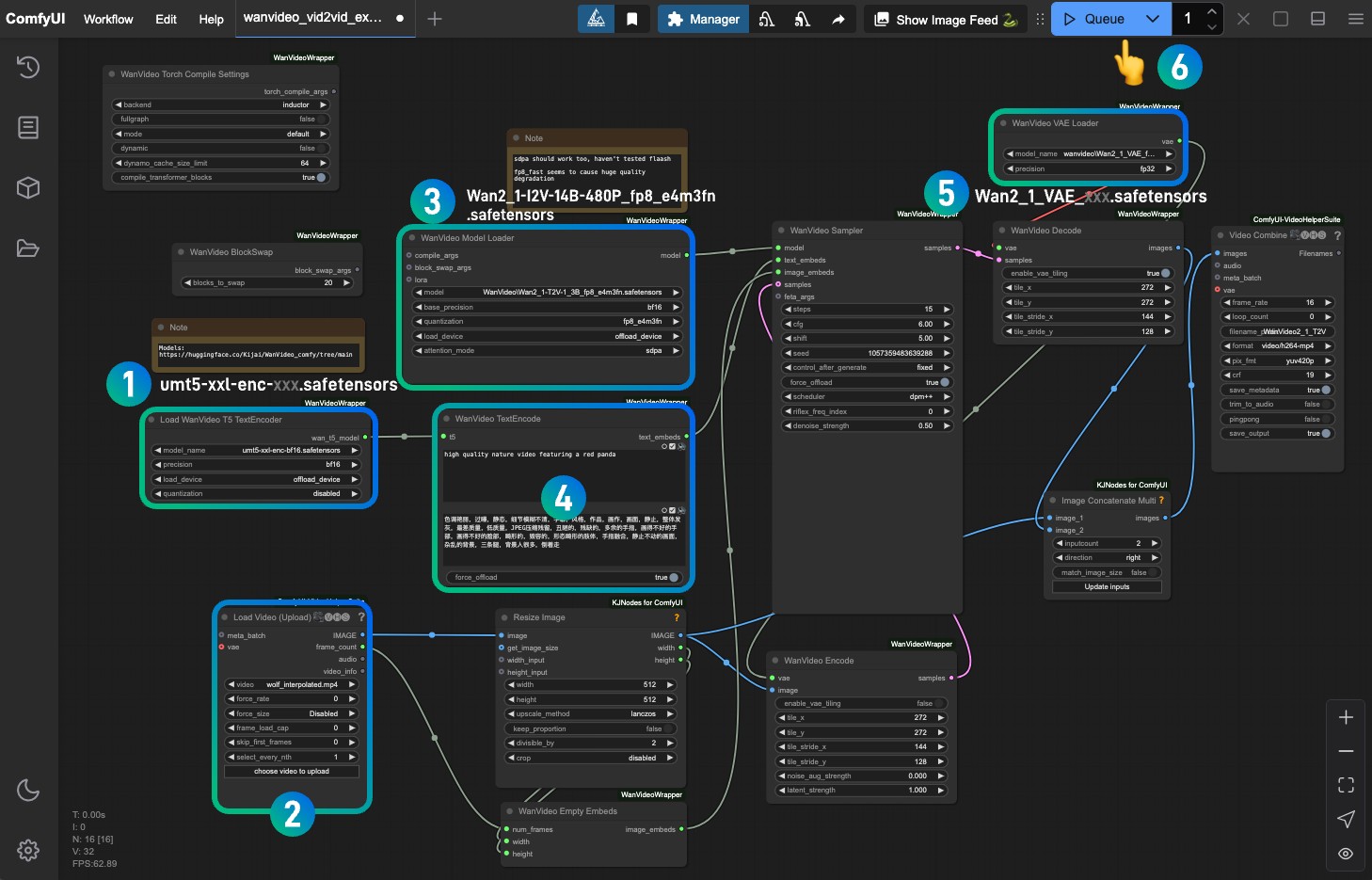Cancel current run with X icon
Image resolution: width=1372 pixels, height=880 pixels.
tap(1243, 19)
